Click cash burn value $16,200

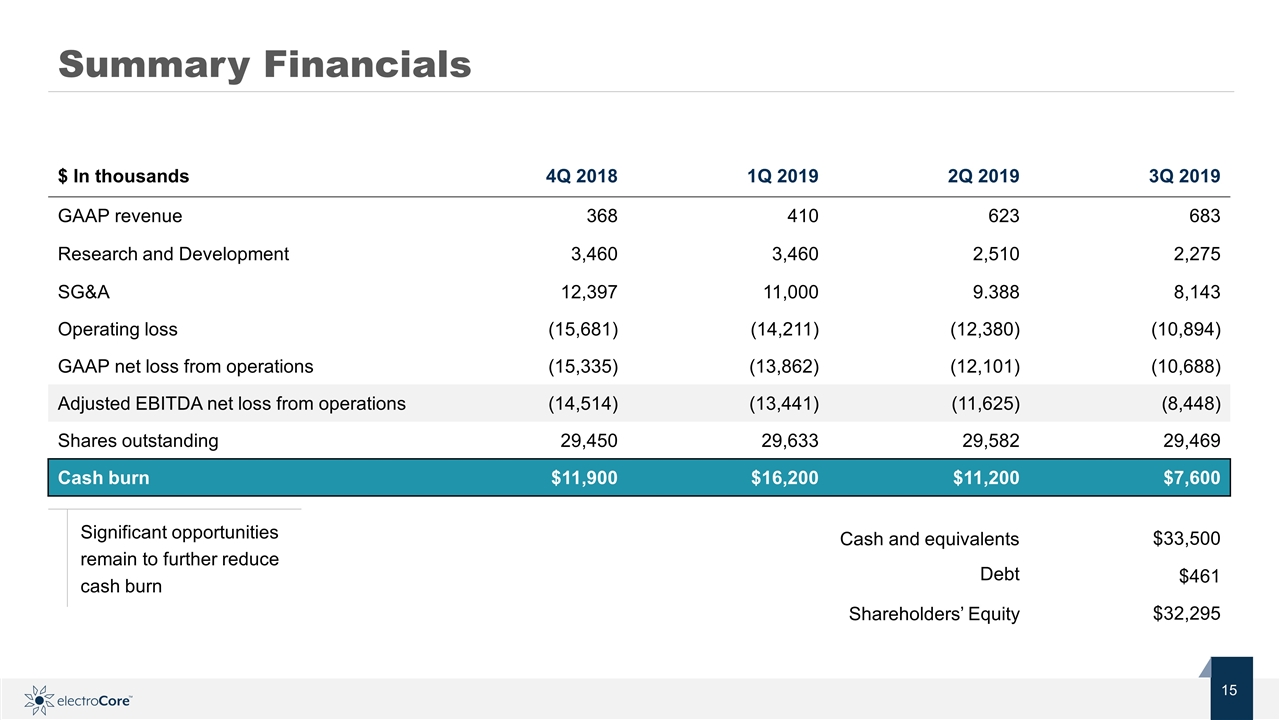coord(785,478)
